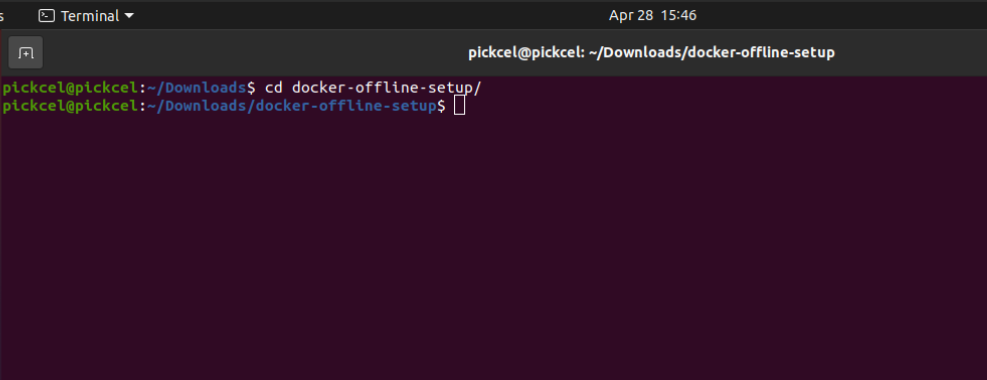Viewport: 987px width, 380px height.
Task: Expand the Terminal app menu arrow
Action: pos(129,16)
